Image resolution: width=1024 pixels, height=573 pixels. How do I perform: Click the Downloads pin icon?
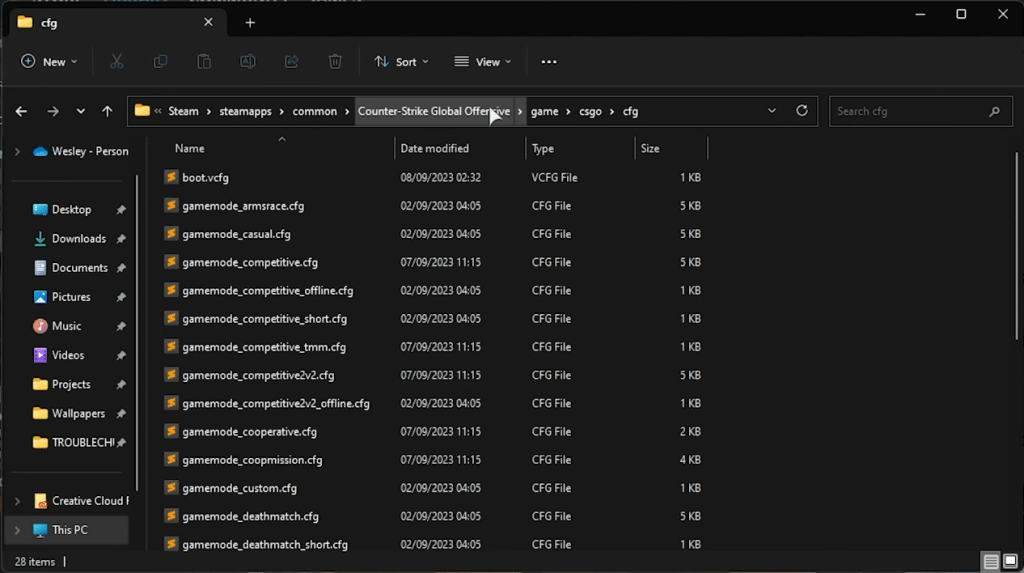121,239
